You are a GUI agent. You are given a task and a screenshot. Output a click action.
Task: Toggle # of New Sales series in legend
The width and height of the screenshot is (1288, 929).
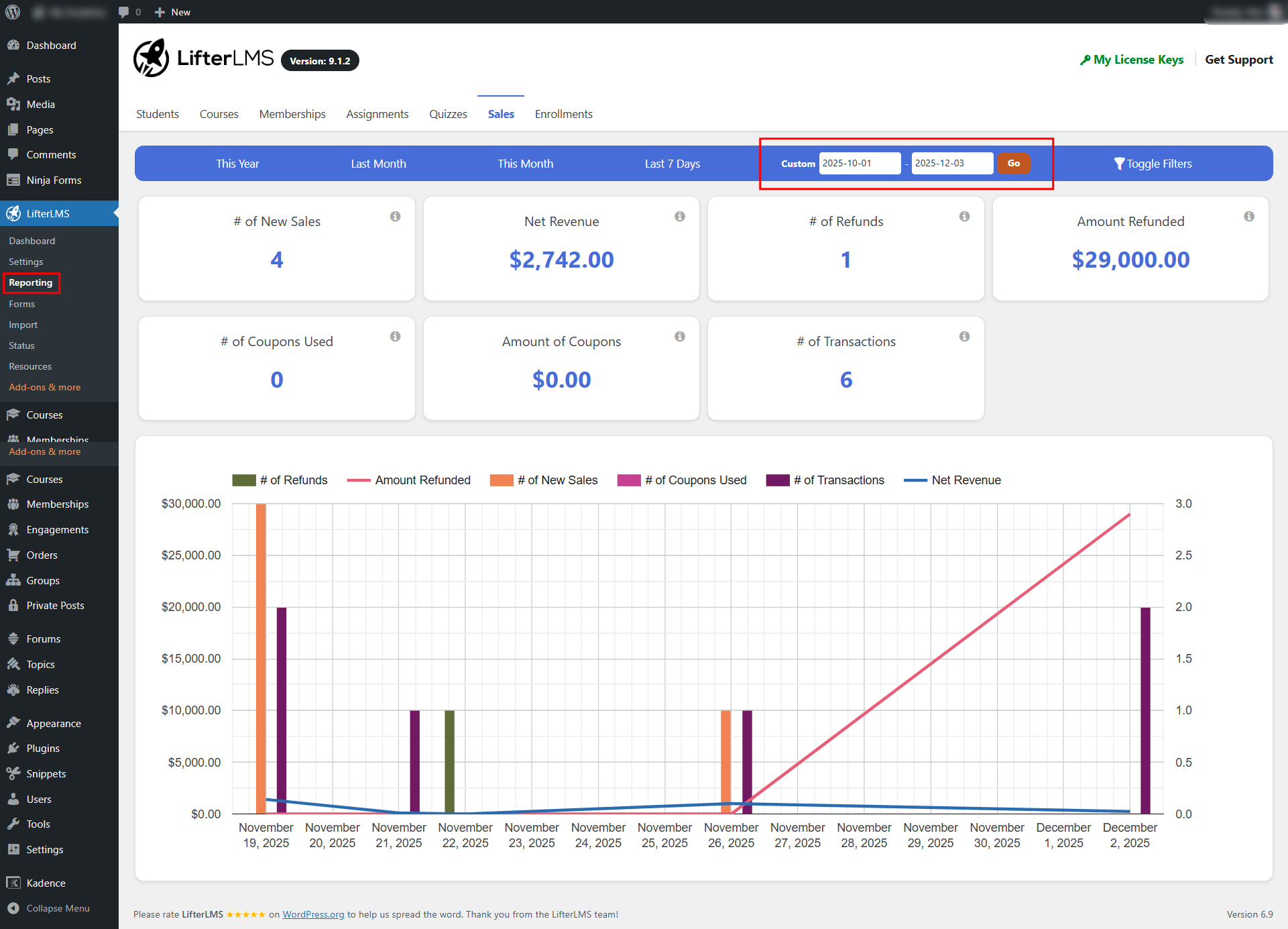pyautogui.click(x=543, y=480)
